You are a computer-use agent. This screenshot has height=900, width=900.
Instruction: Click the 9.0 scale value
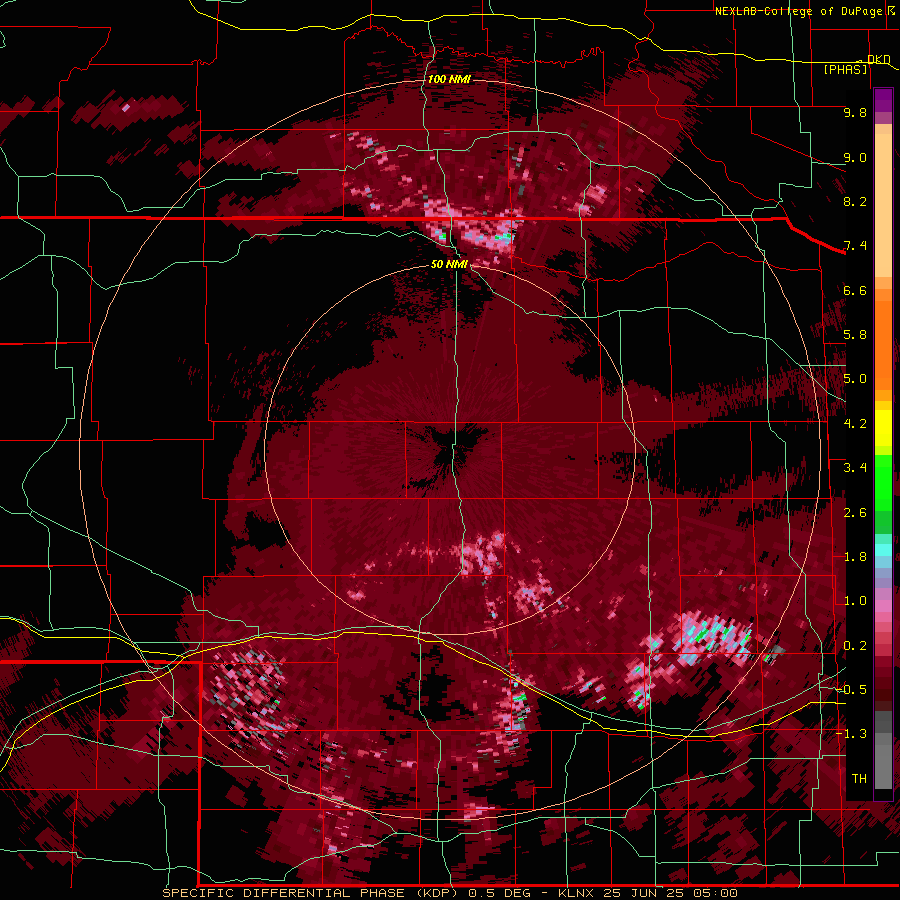pos(855,157)
